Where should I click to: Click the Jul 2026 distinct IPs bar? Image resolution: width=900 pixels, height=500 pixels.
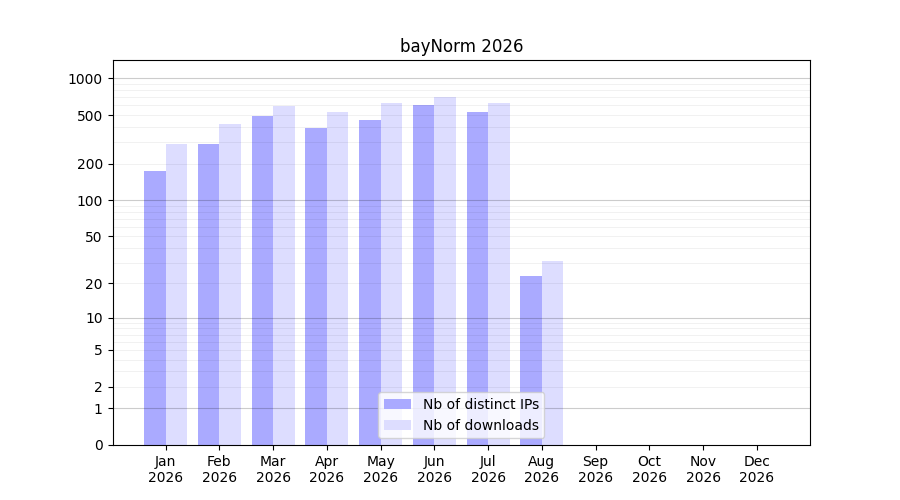(x=478, y=278)
